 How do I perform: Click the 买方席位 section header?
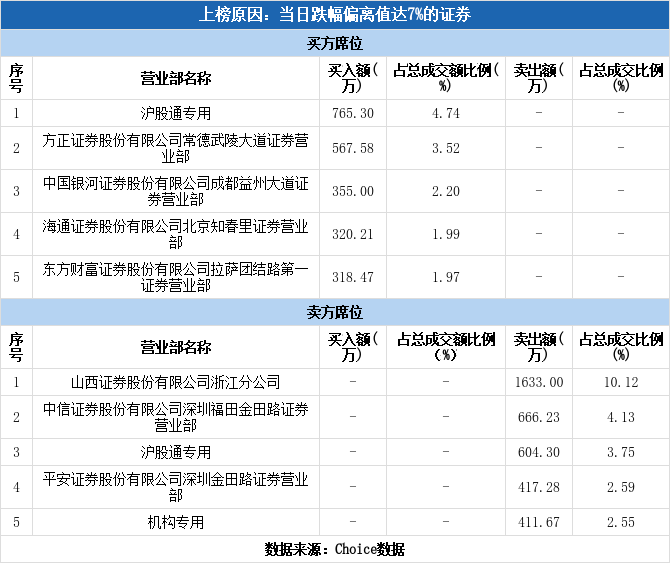[335, 43]
